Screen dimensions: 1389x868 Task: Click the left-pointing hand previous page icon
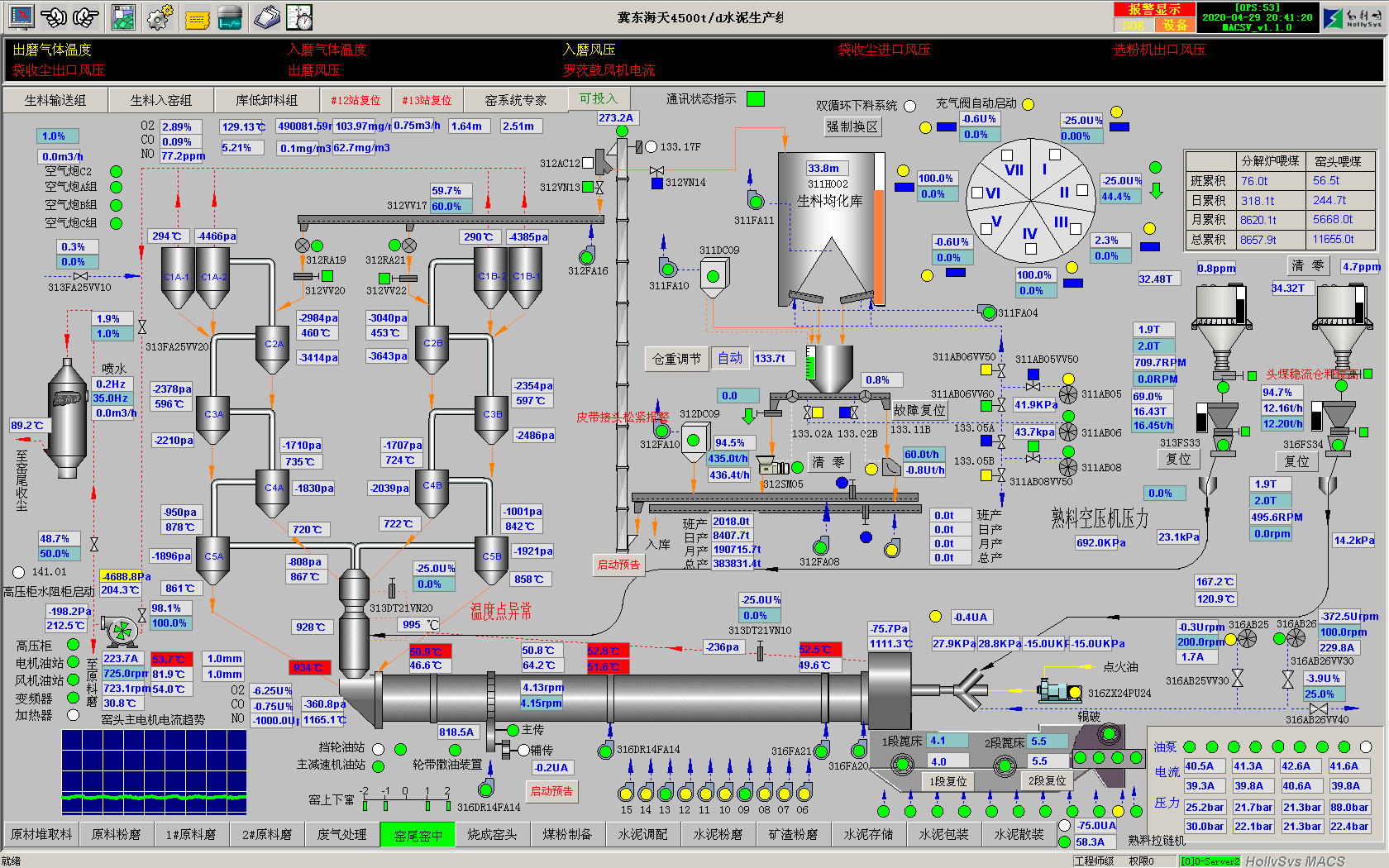click(x=54, y=17)
